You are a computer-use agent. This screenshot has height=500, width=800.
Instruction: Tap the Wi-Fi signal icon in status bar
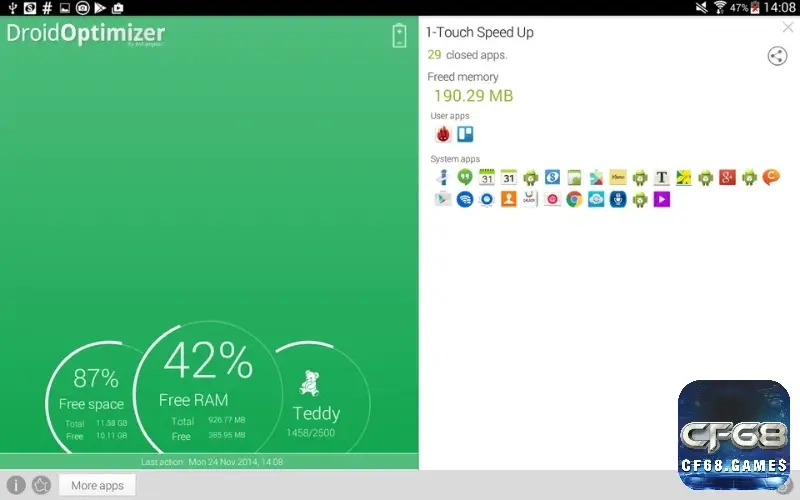[x=719, y=7]
